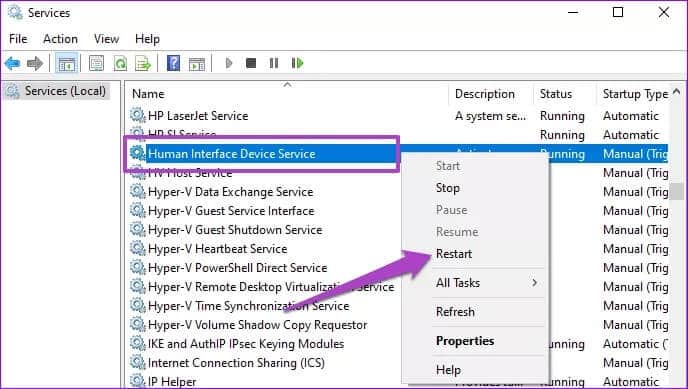Open the Help menu in menu bar

[x=147, y=39]
